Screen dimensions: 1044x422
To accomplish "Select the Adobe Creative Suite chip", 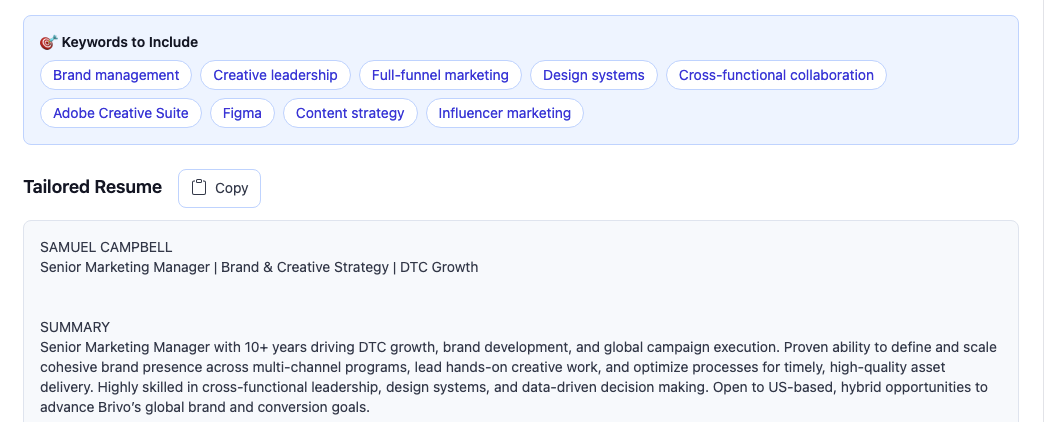I will pyautogui.click(x=121, y=113).
